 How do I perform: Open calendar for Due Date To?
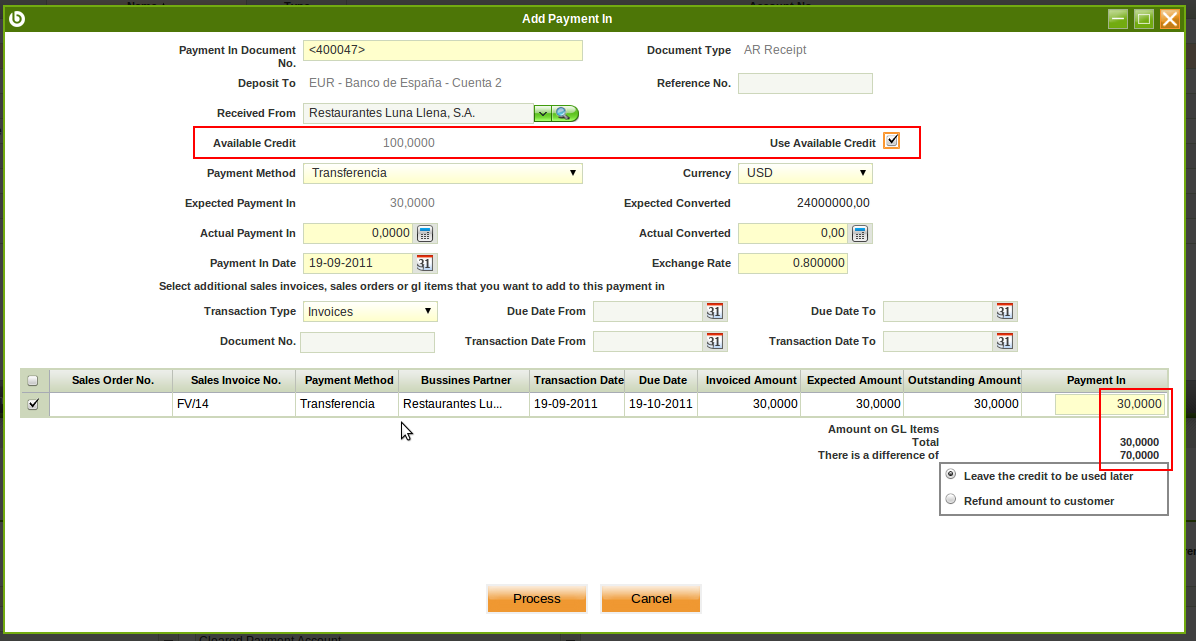[x=1004, y=312]
